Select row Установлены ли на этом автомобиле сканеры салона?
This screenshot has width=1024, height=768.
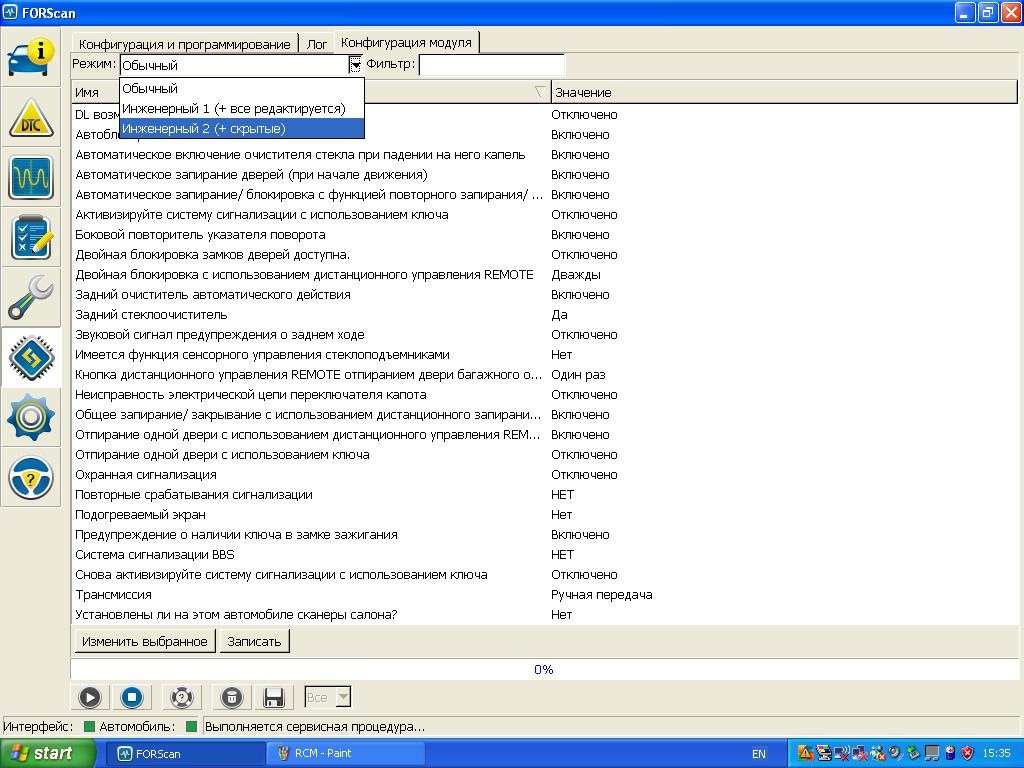[543, 615]
